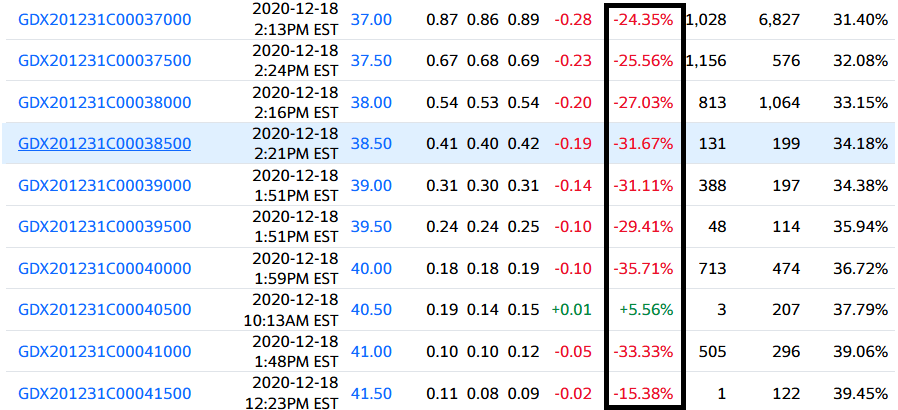Select the -24.35% change cell

click(643, 19)
